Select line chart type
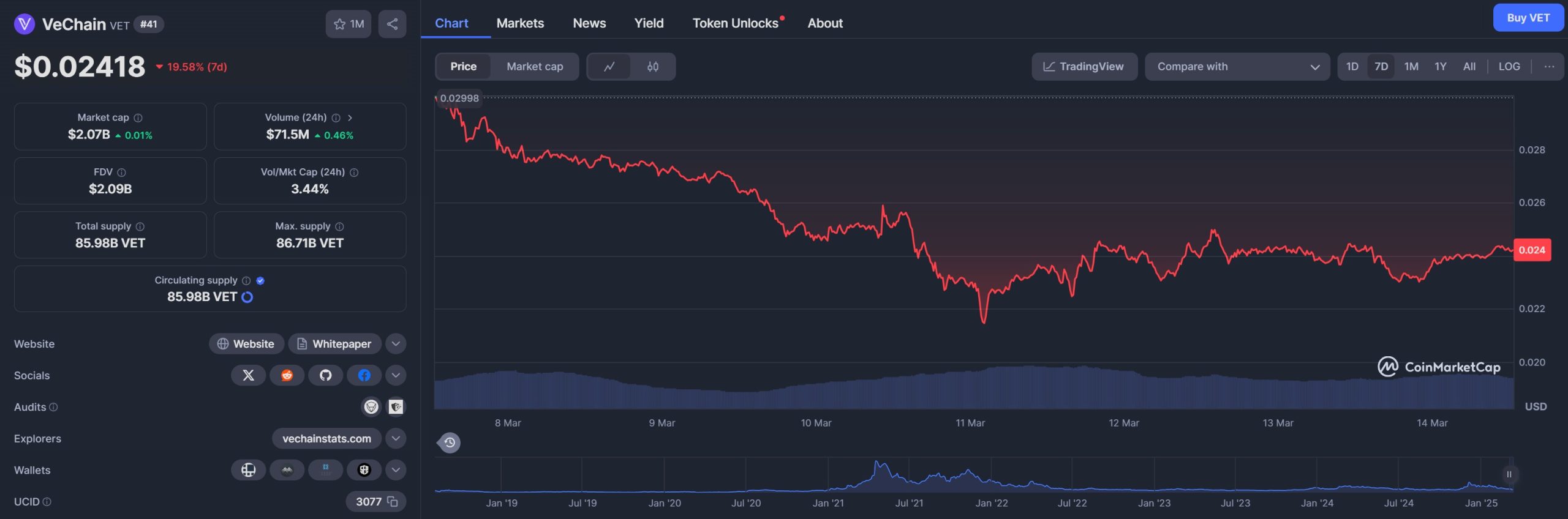The width and height of the screenshot is (1568, 519). (x=609, y=67)
